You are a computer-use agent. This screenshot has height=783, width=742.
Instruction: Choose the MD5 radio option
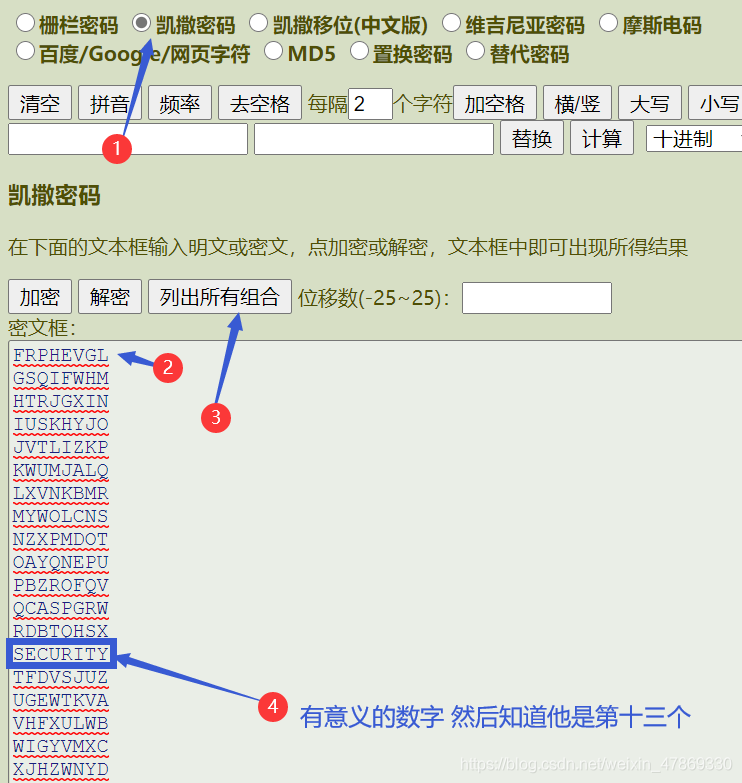tap(273, 51)
